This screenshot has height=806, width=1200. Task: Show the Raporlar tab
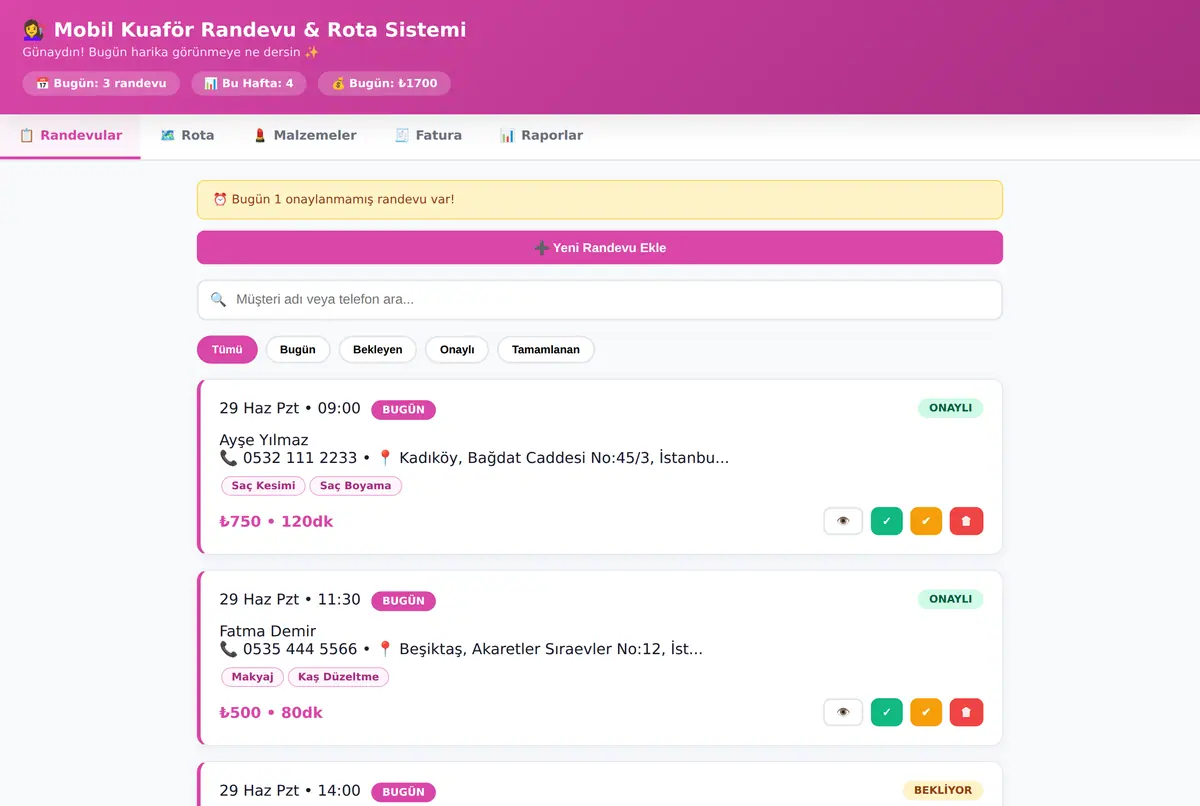(x=541, y=136)
